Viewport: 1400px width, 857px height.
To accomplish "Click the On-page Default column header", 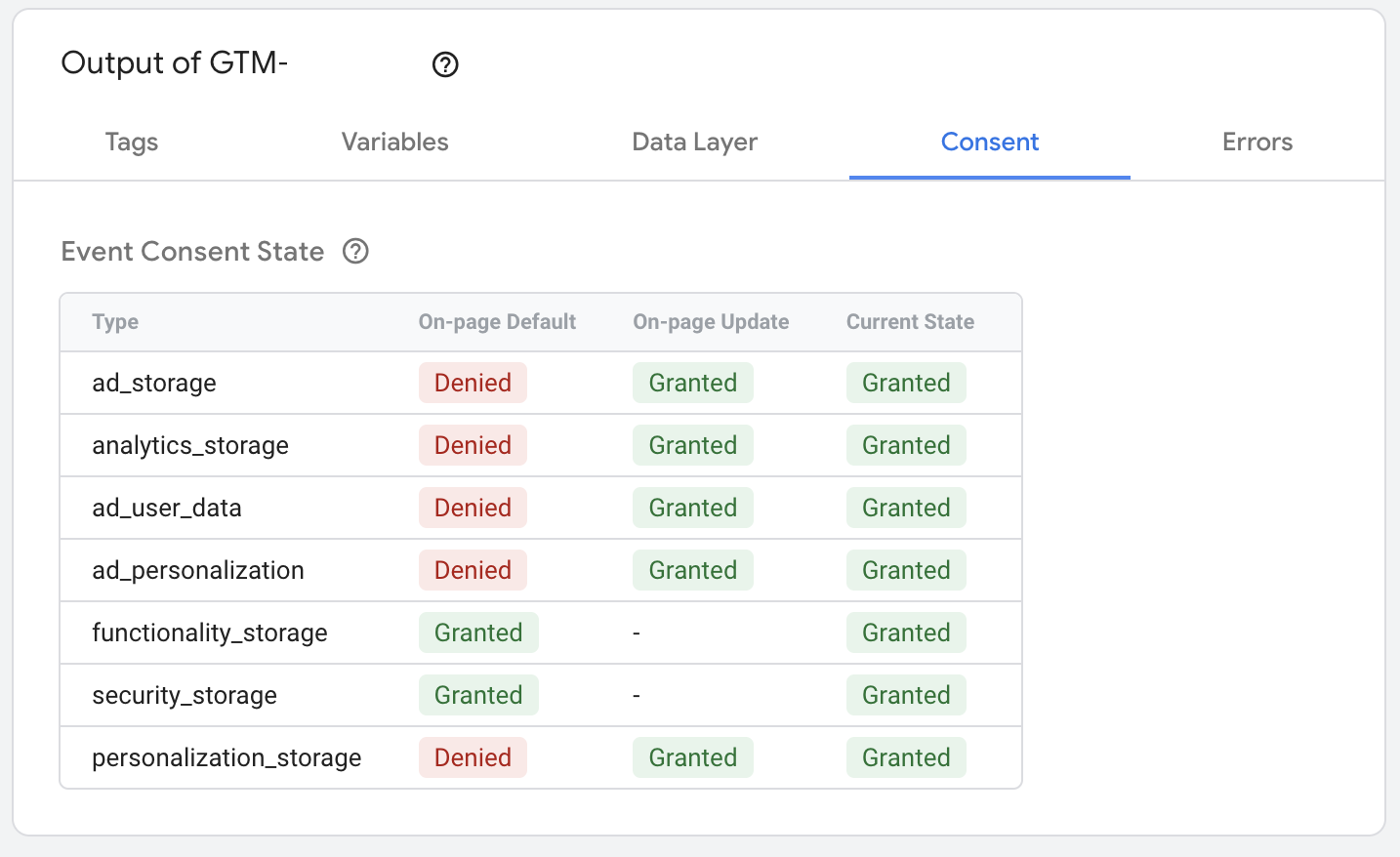I will point(497,322).
